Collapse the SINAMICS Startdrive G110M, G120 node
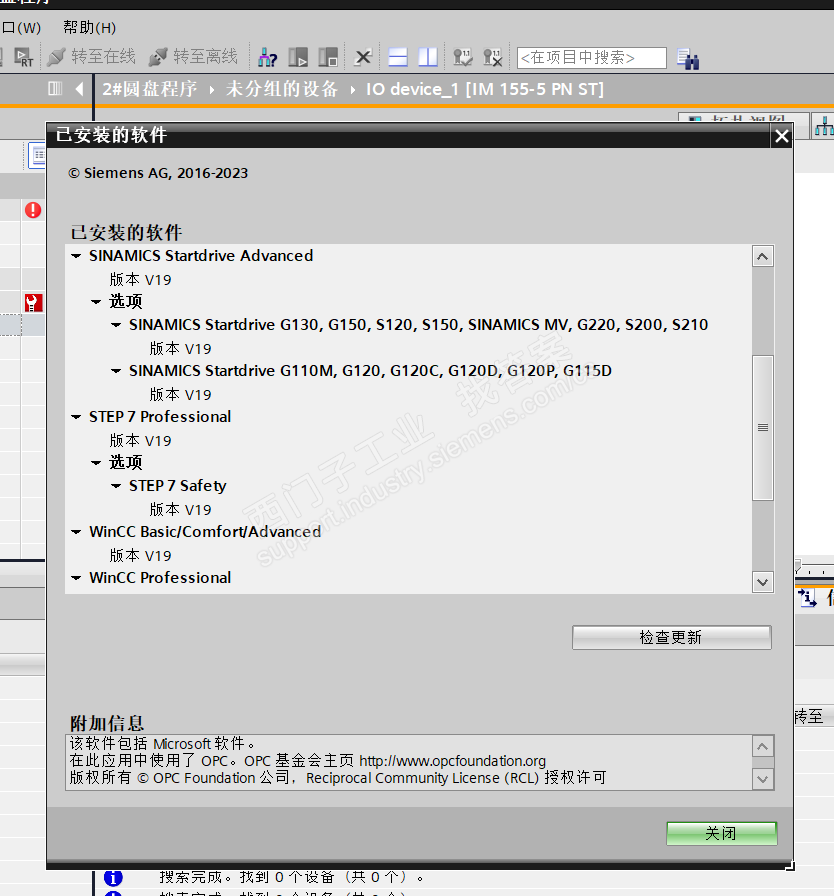 point(116,371)
